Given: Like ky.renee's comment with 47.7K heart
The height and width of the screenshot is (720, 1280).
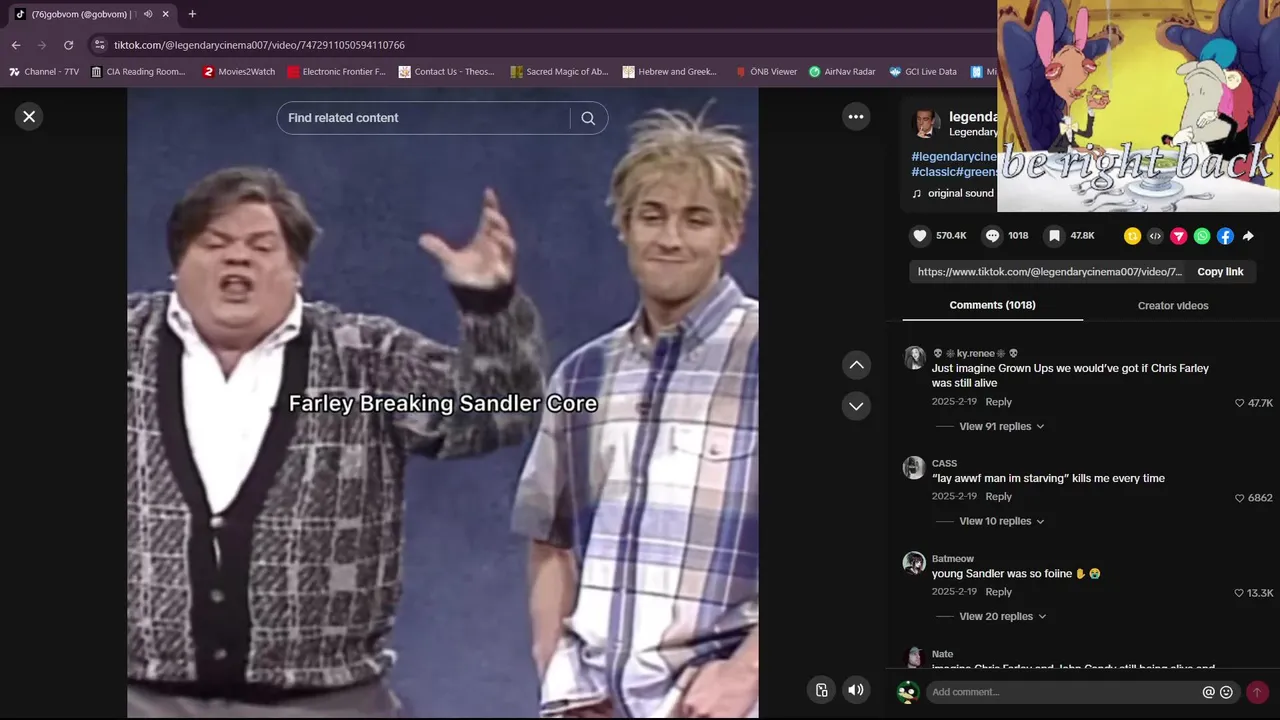Looking at the screenshot, I should pyautogui.click(x=1240, y=403).
